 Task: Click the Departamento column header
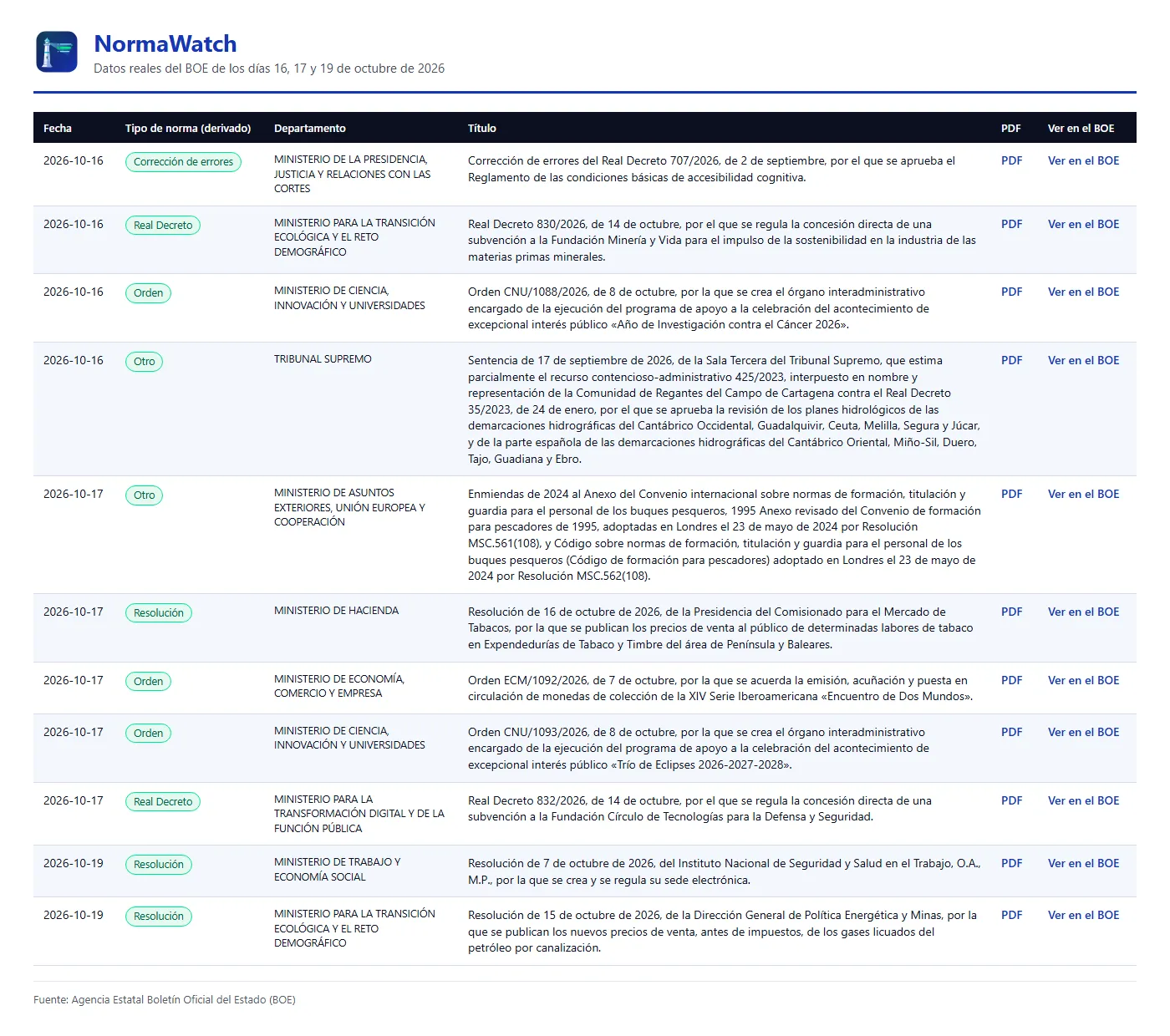click(310, 128)
